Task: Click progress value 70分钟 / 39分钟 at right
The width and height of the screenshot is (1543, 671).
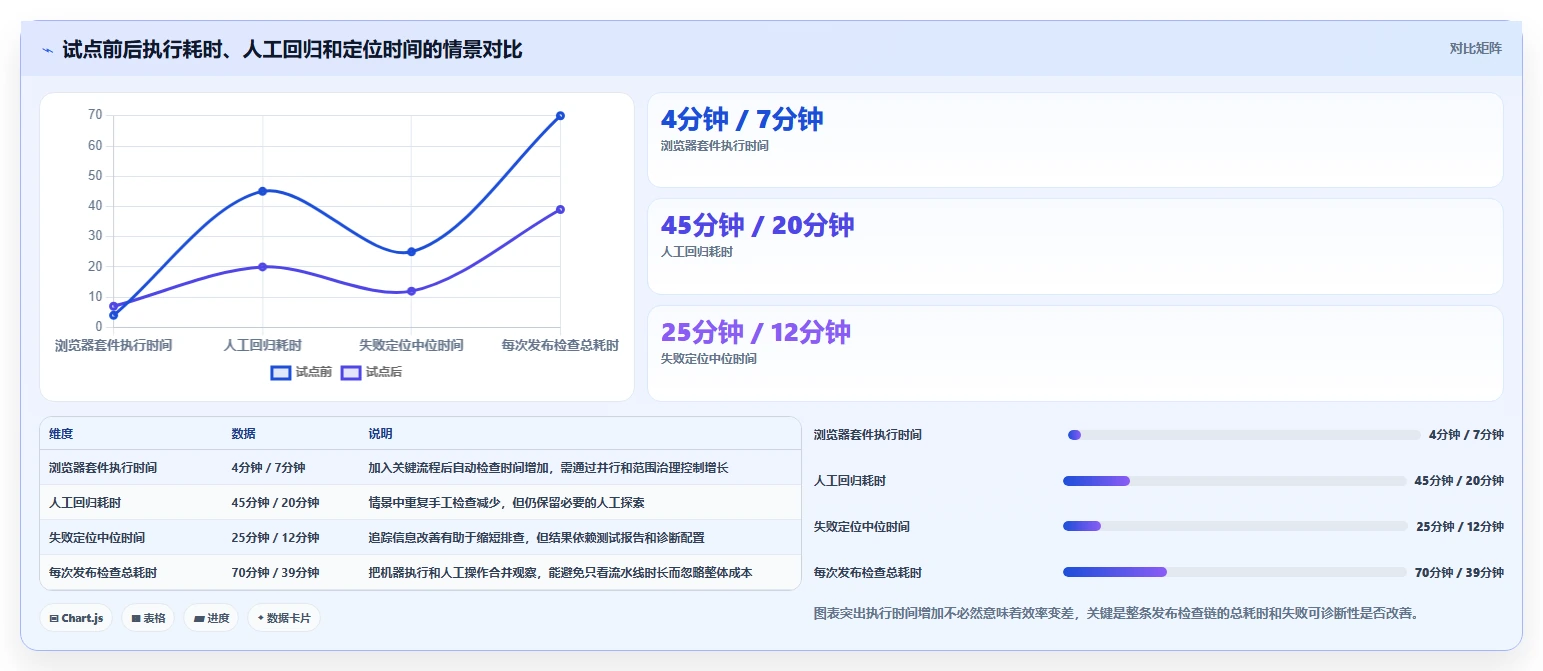Action: [1459, 573]
